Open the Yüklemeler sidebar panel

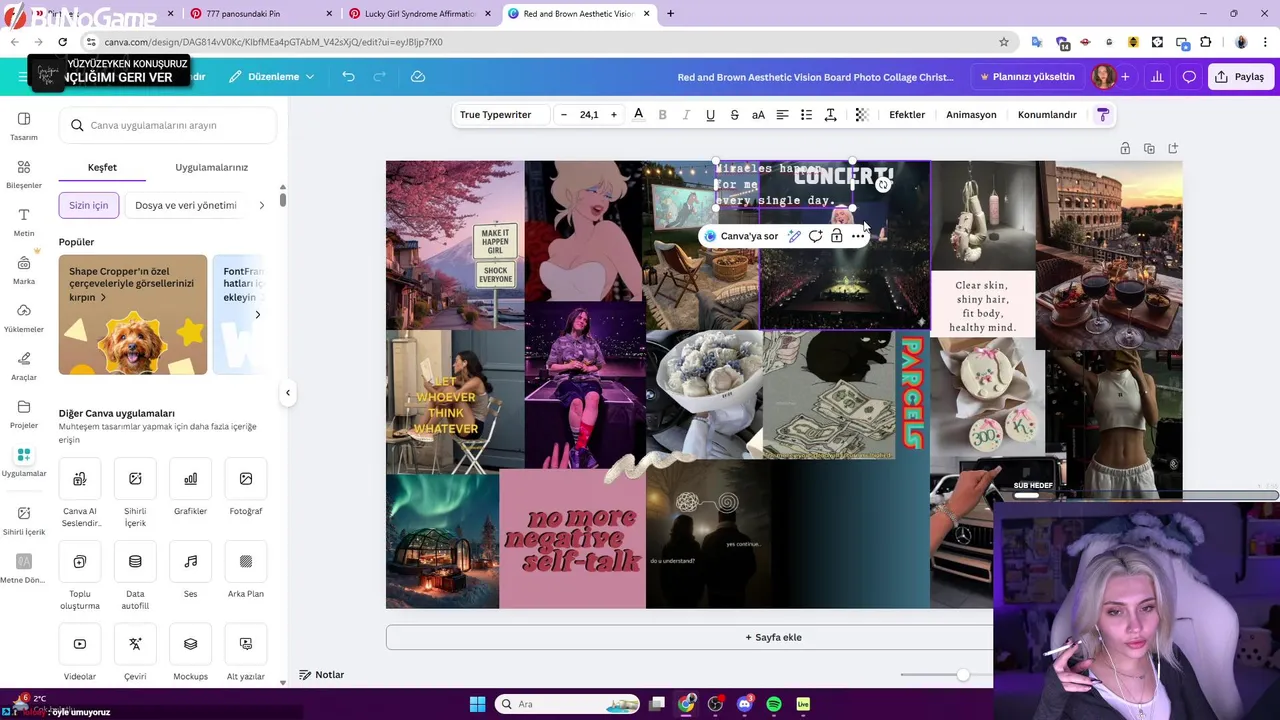pos(24,318)
